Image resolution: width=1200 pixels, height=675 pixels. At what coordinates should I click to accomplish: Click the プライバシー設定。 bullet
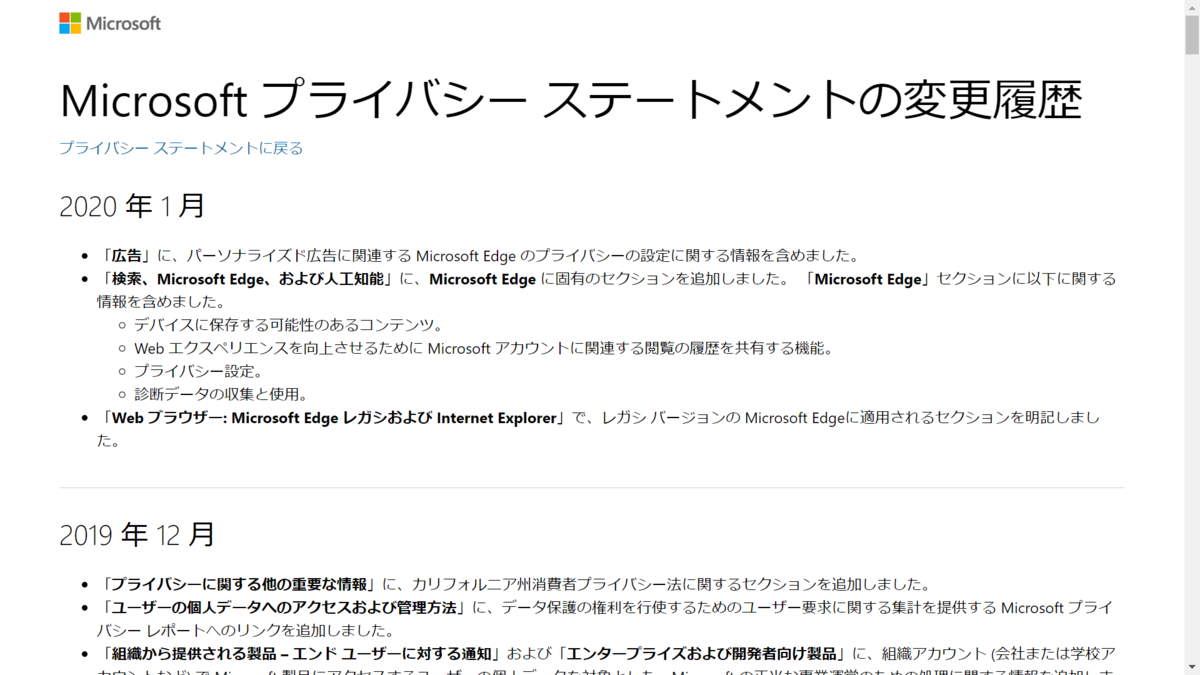[x=199, y=371]
